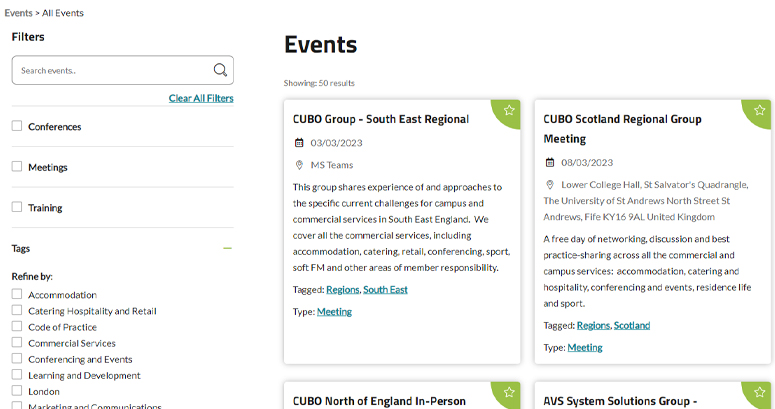Image resolution: width=775 pixels, height=409 pixels.
Task: Click Clear All Filters link
Action: (x=201, y=98)
